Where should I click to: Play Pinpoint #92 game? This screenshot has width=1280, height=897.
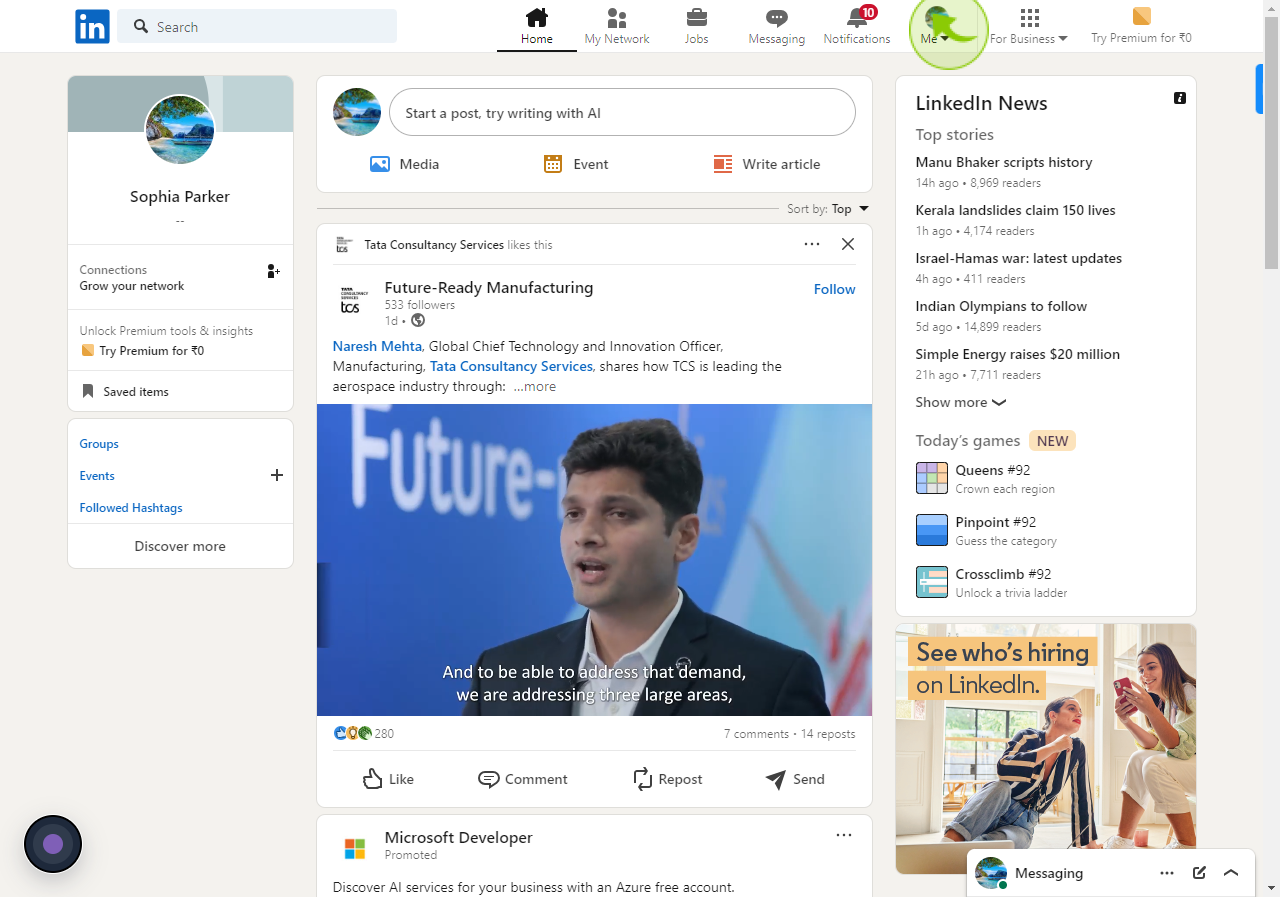[986, 530]
